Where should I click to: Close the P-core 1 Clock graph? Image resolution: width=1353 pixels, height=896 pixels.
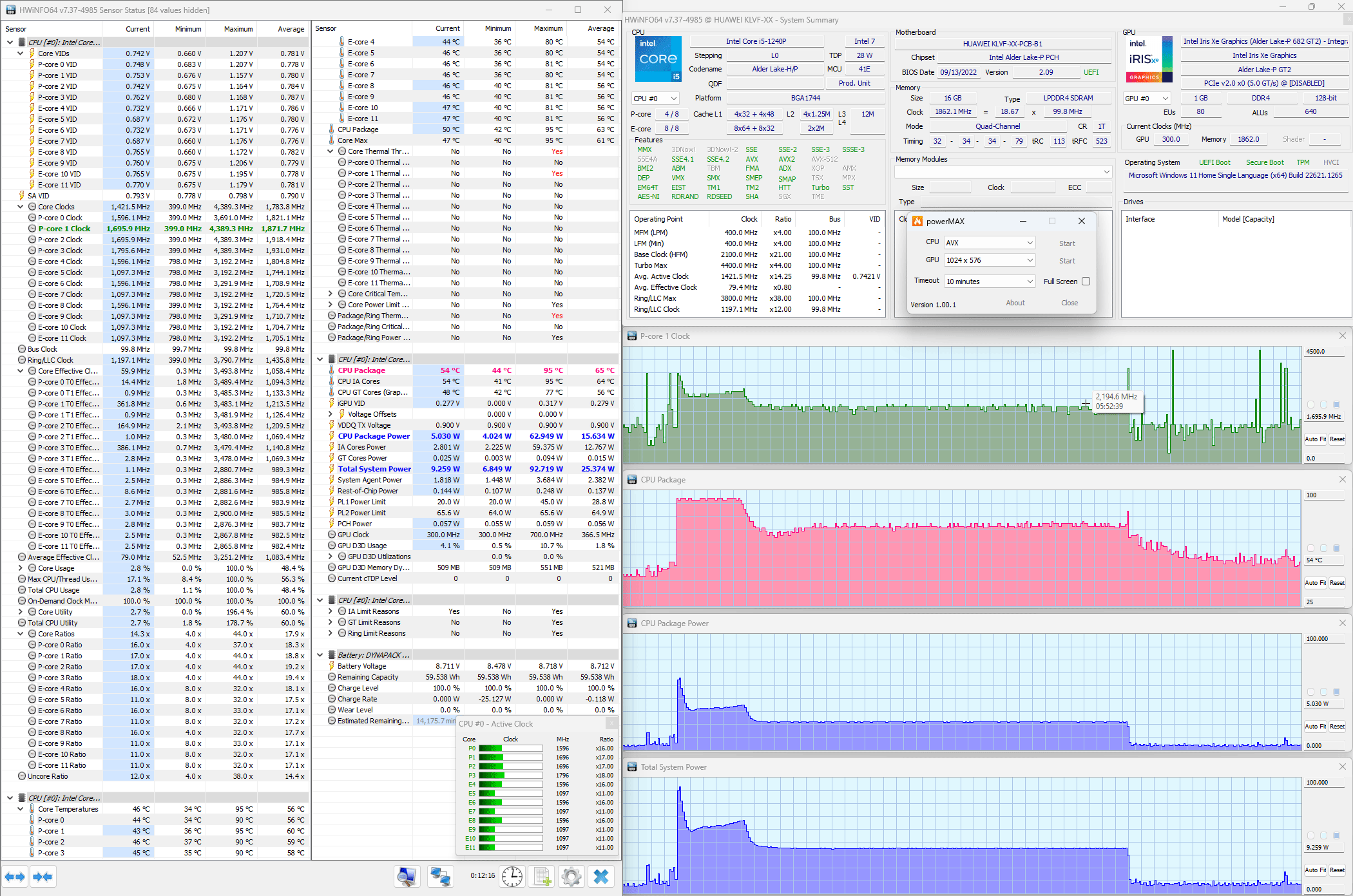[1343, 336]
